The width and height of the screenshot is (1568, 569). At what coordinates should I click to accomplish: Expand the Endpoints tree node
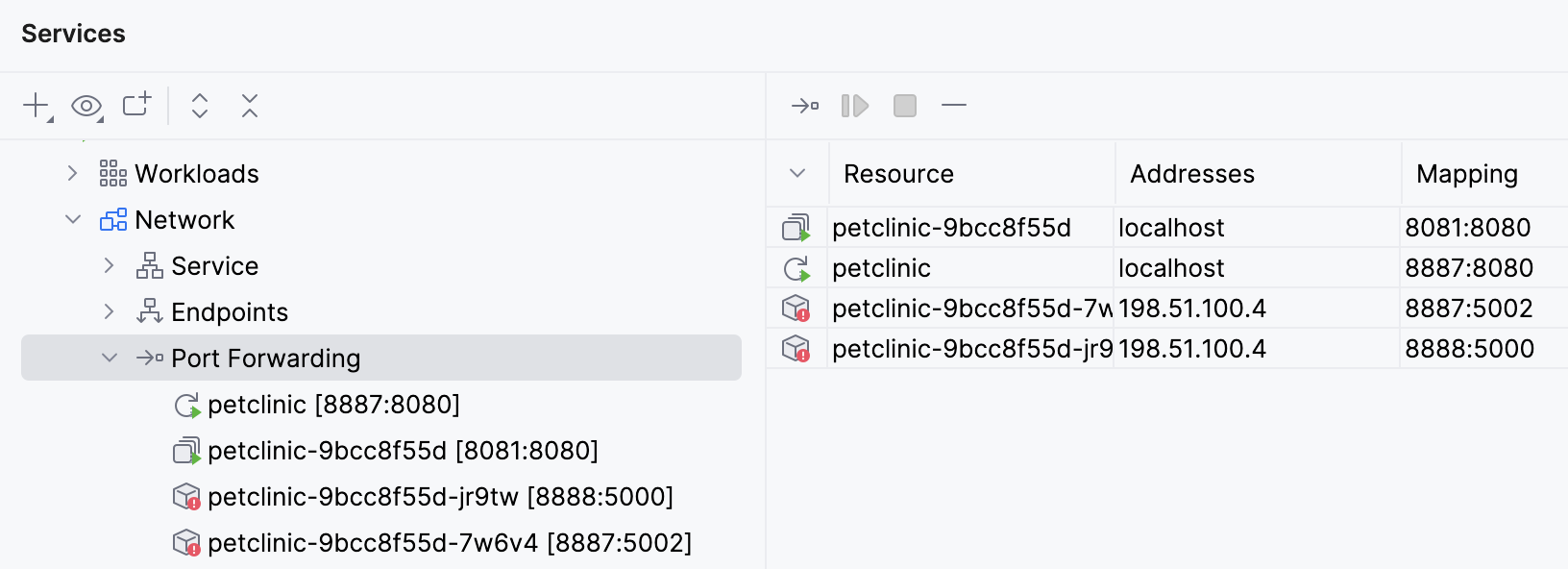point(110,311)
